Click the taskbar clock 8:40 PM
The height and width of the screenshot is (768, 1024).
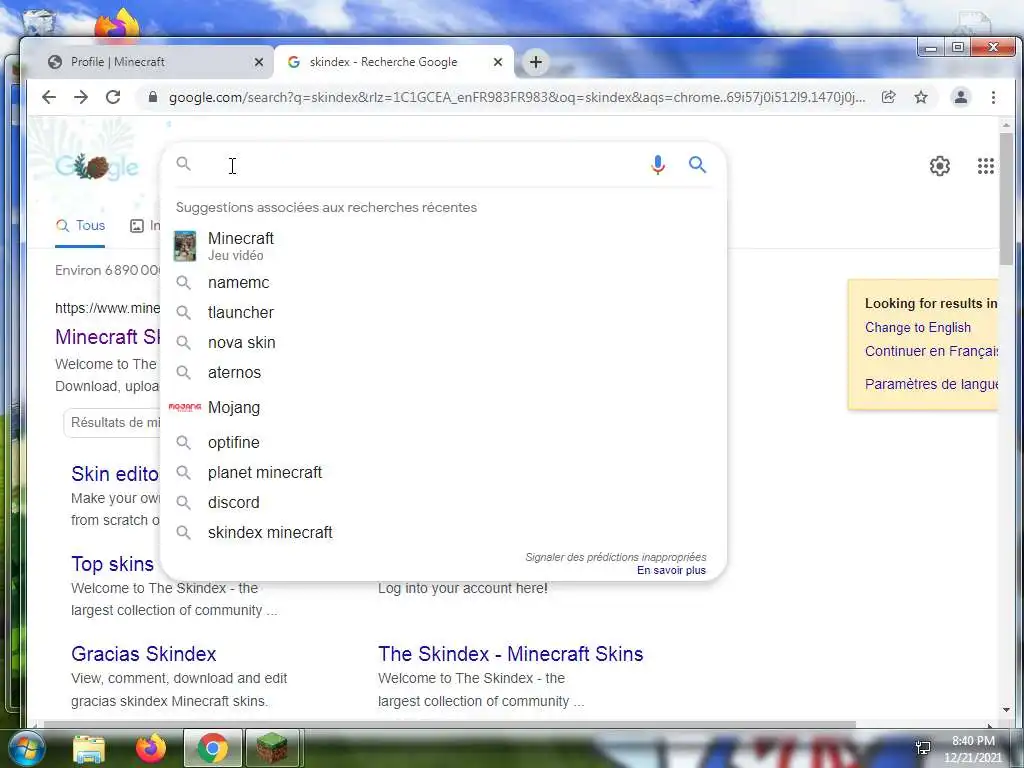coord(972,741)
